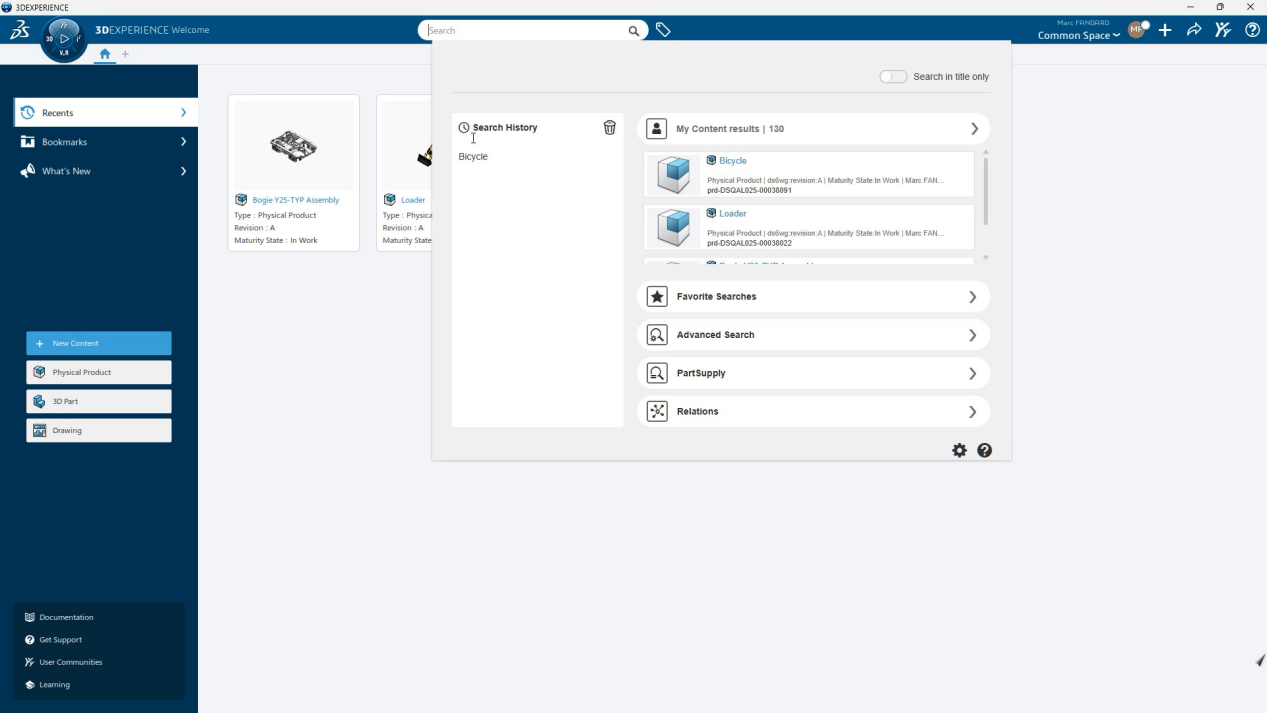Open the 6WTags tag icon
Screen dimensions: 1267x713
pyautogui.click(x=662, y=30)
